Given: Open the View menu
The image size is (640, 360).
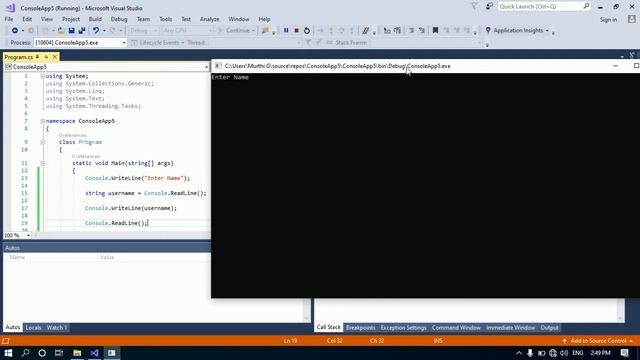Looking at the screenshot, I should pyautogui.click(x=47, y=19).
